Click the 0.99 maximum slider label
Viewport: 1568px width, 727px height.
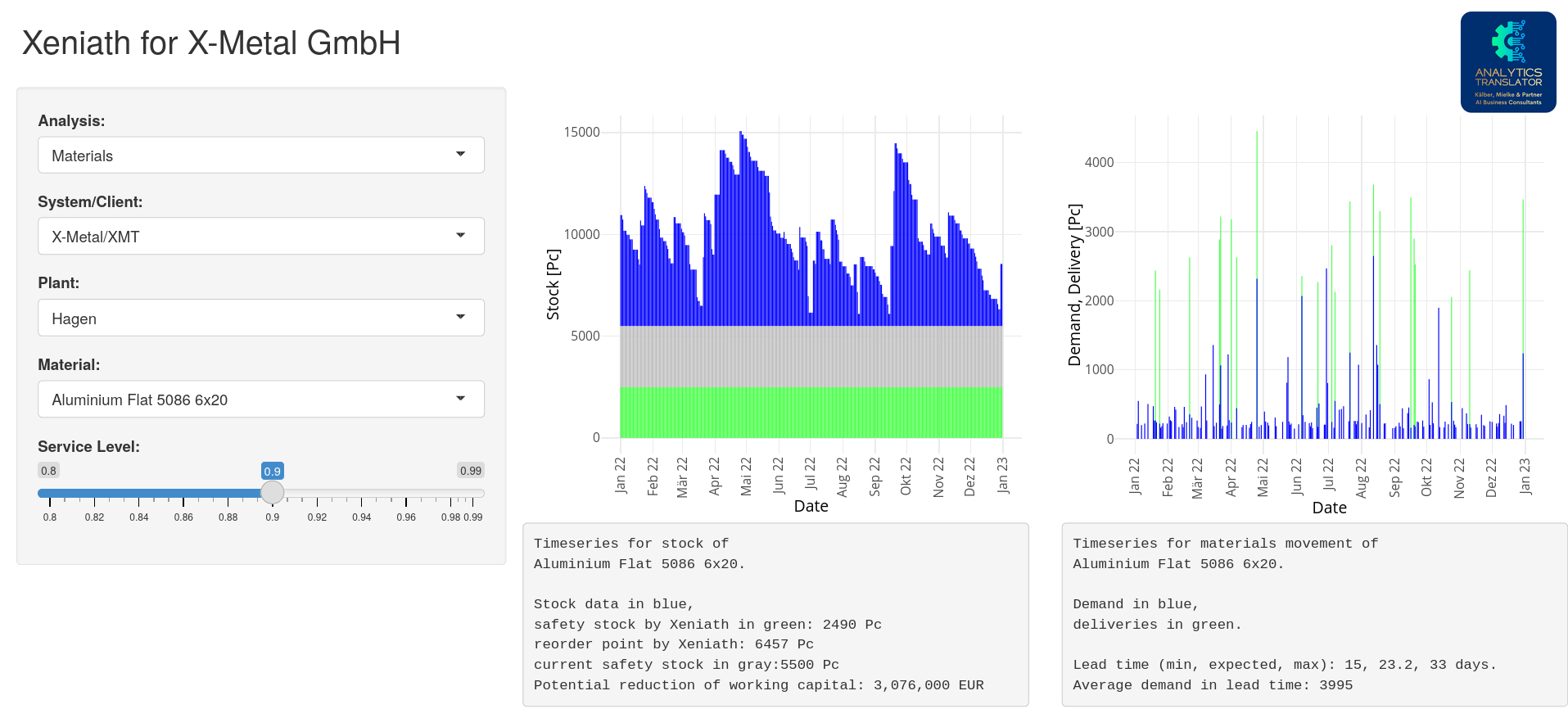(471, 471)
